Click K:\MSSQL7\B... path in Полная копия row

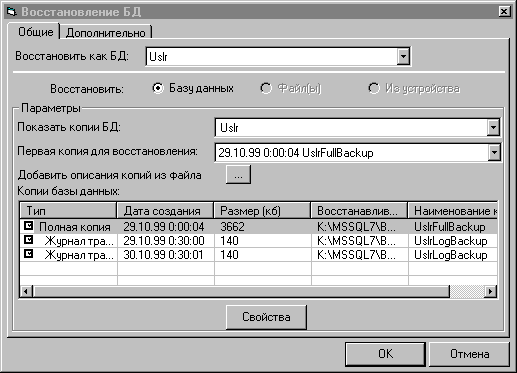point(356,227)
